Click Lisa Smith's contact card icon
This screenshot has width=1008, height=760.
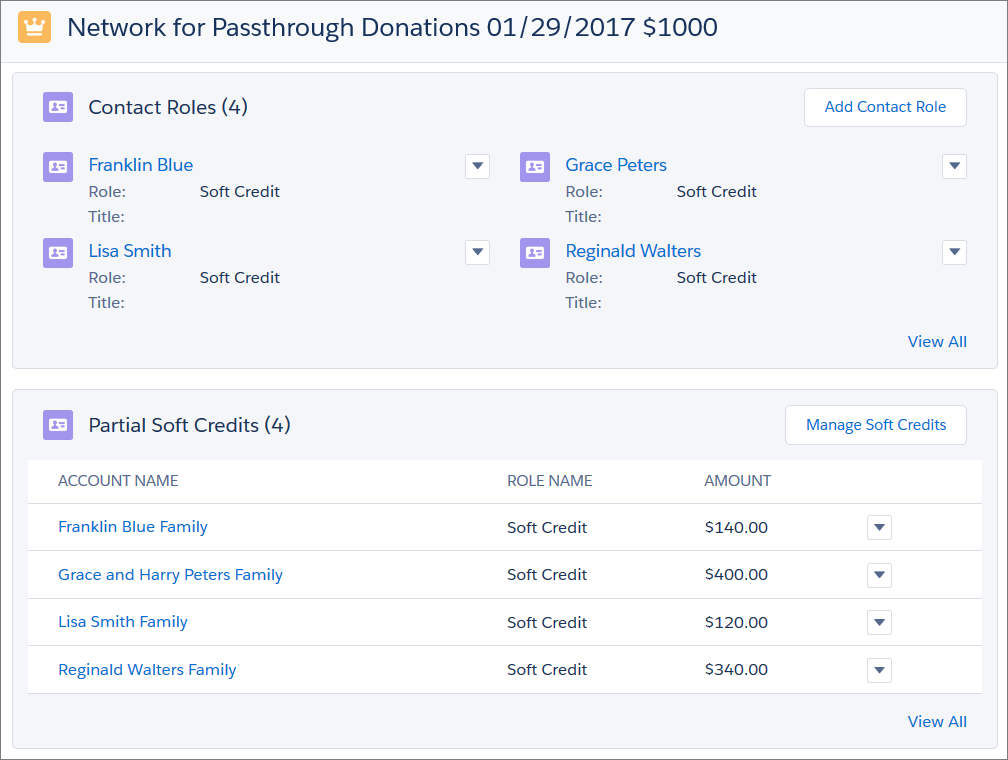pyautogui.click(x=58, y=253)
